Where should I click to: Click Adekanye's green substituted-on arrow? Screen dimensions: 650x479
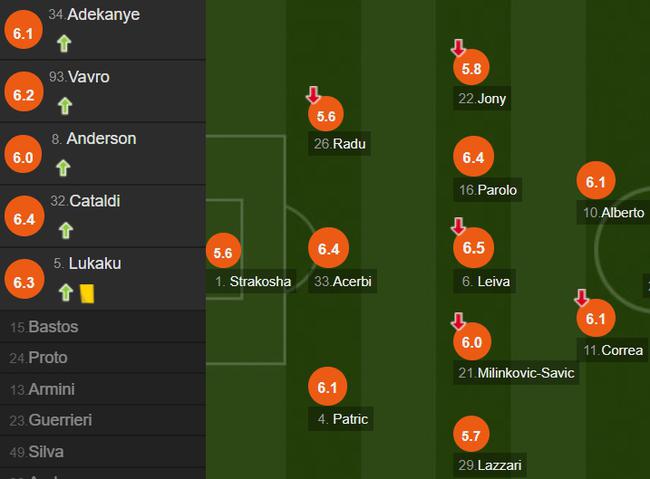[x=64, y=43]
